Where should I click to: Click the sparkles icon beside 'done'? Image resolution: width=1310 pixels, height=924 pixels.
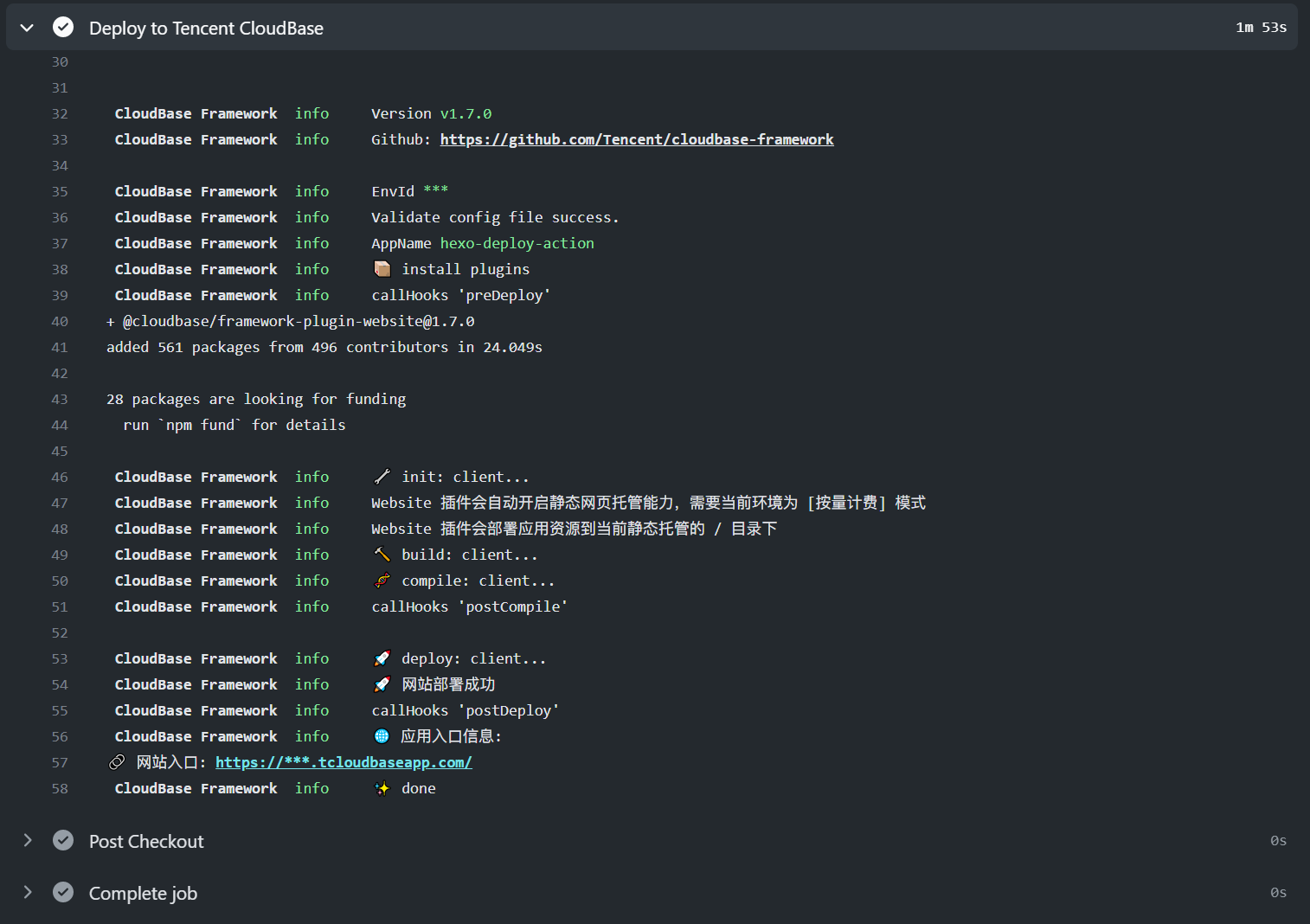pos(382,788)
